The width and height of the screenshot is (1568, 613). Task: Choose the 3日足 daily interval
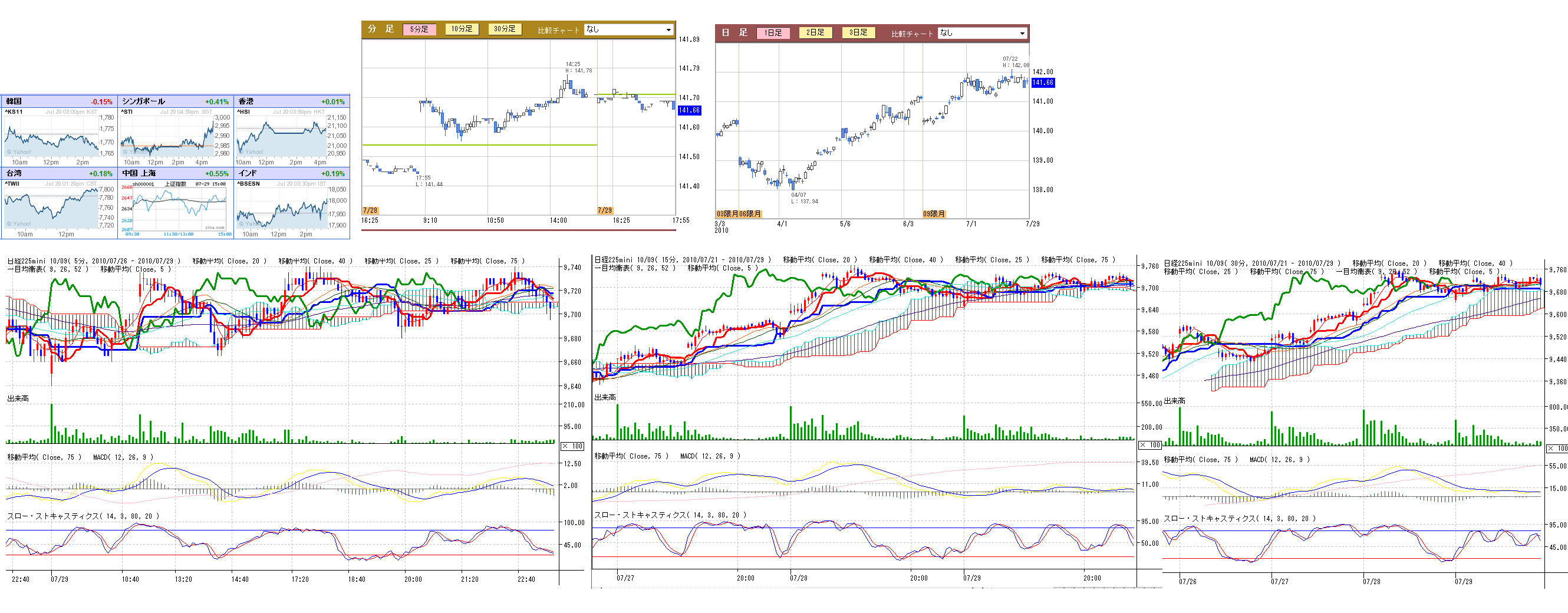click(x=858, y=33)
